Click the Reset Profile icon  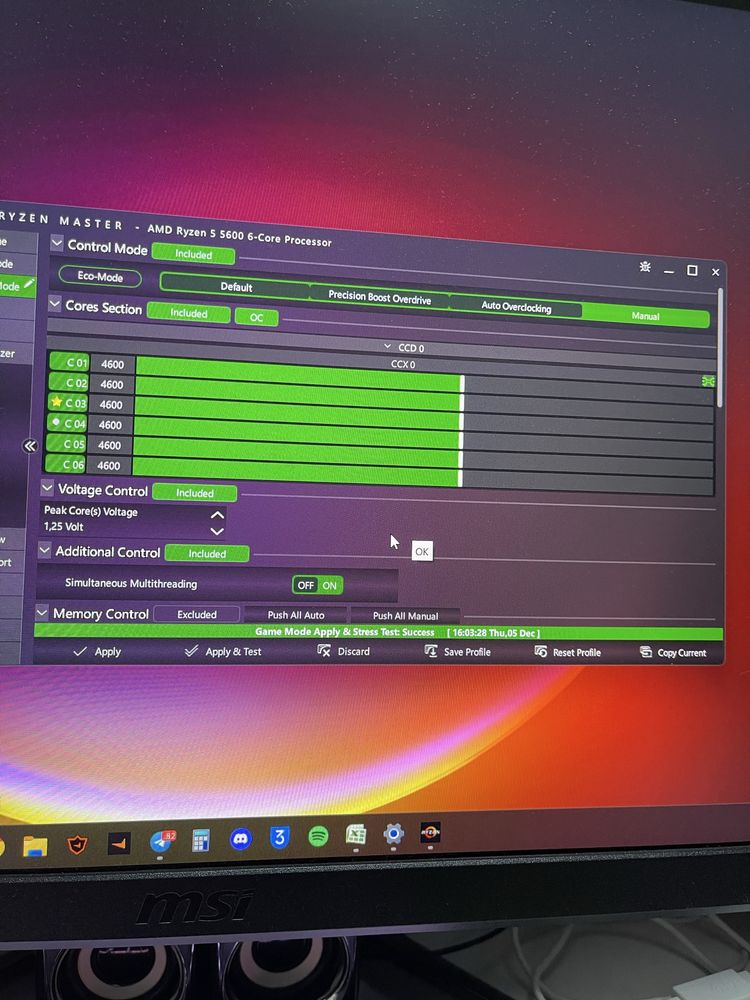[x=541, y=652]
